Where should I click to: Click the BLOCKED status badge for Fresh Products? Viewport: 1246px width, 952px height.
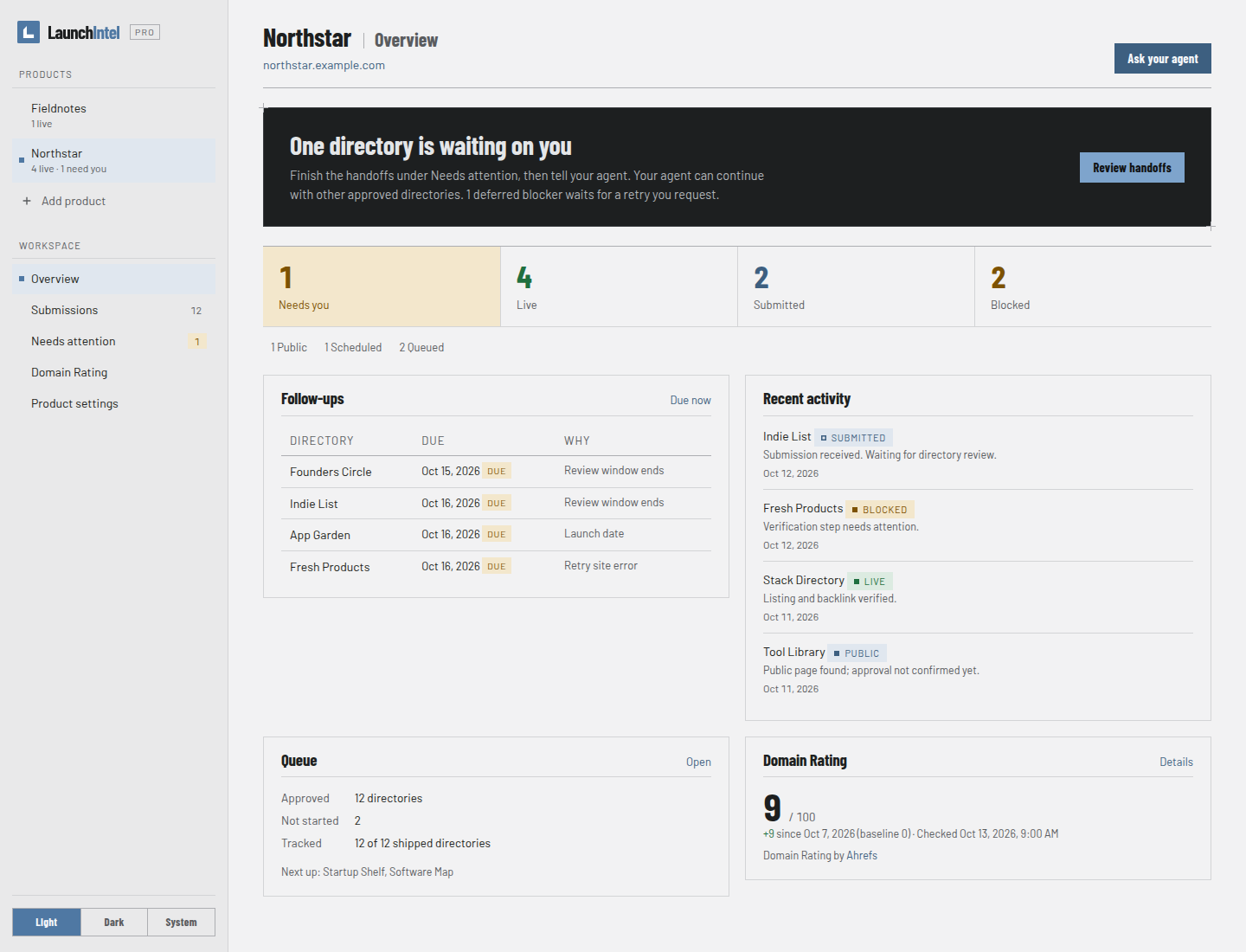point(880,510)
